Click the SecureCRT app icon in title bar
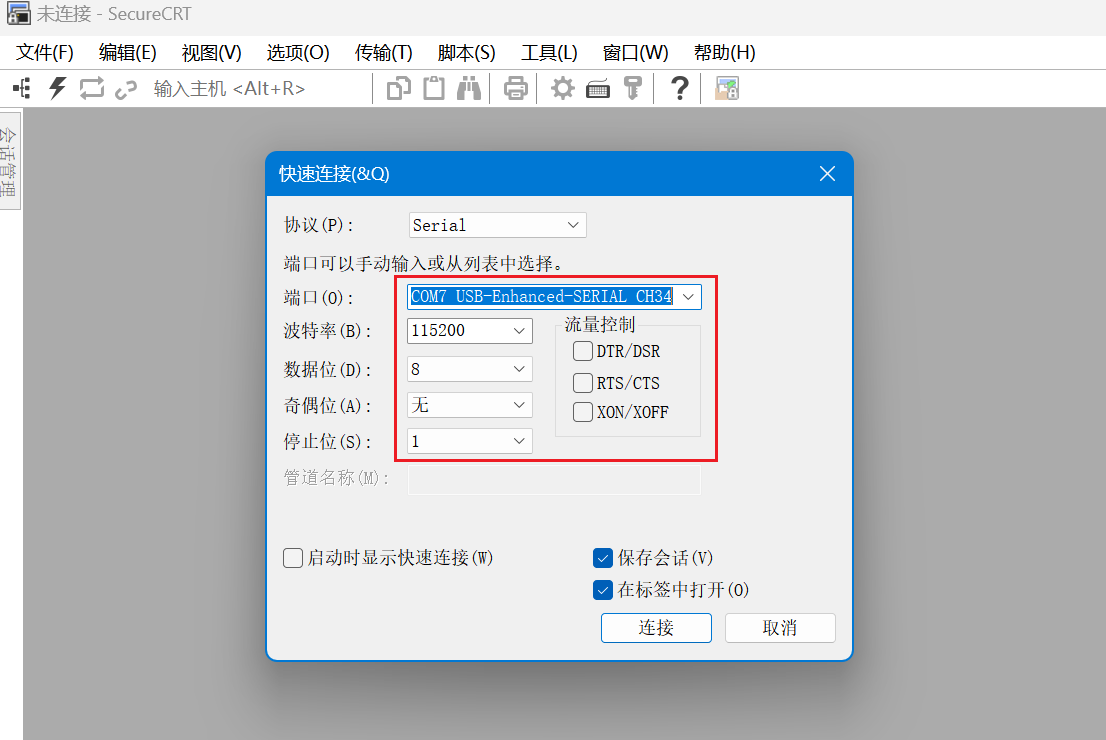Image resolution: width=1106 pixels, height=740 pixels. tap(18, 13)
